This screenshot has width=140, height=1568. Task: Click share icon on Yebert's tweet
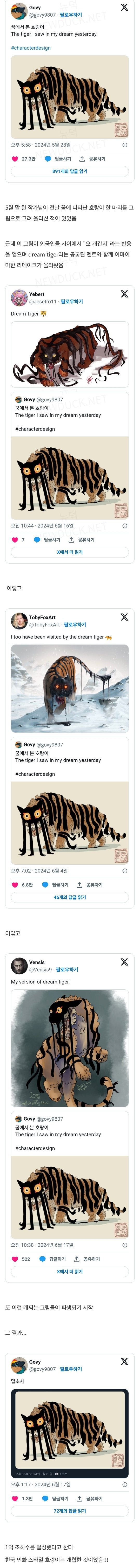(71, 540)
